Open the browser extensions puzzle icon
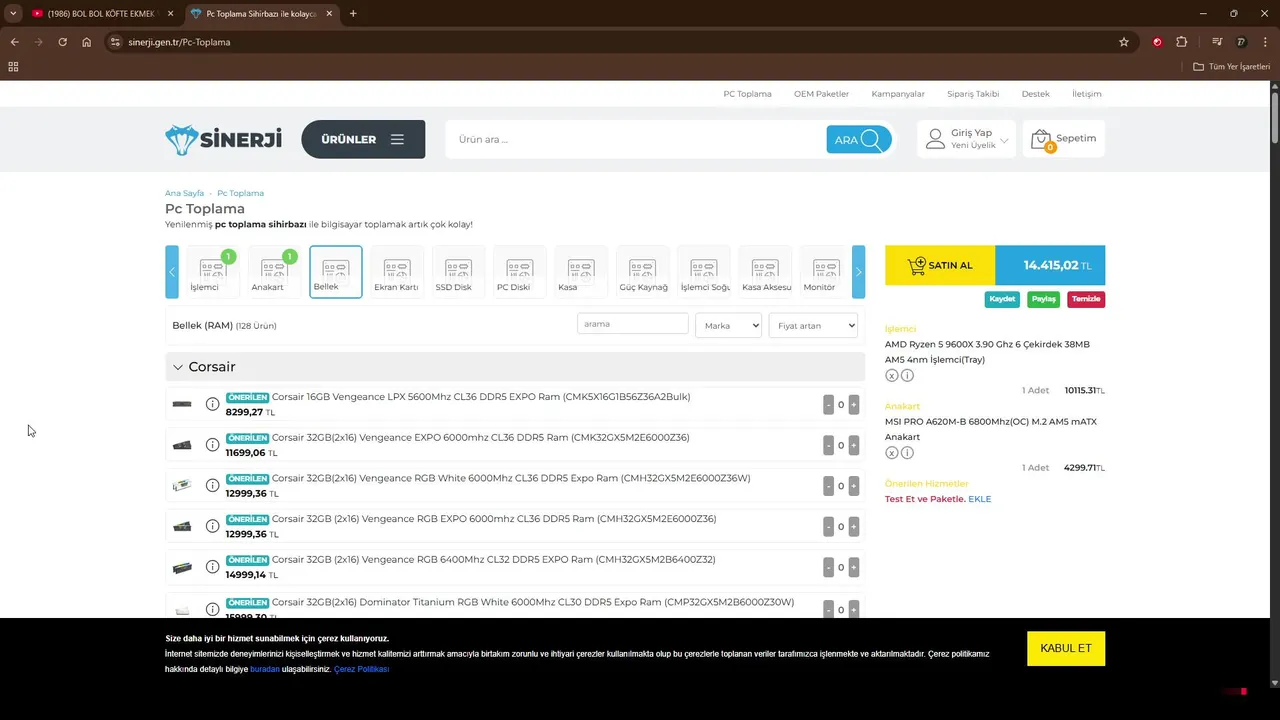The height and width of the screenshot is (720, 1280). pyautogui.click(x=1182, y=42)
